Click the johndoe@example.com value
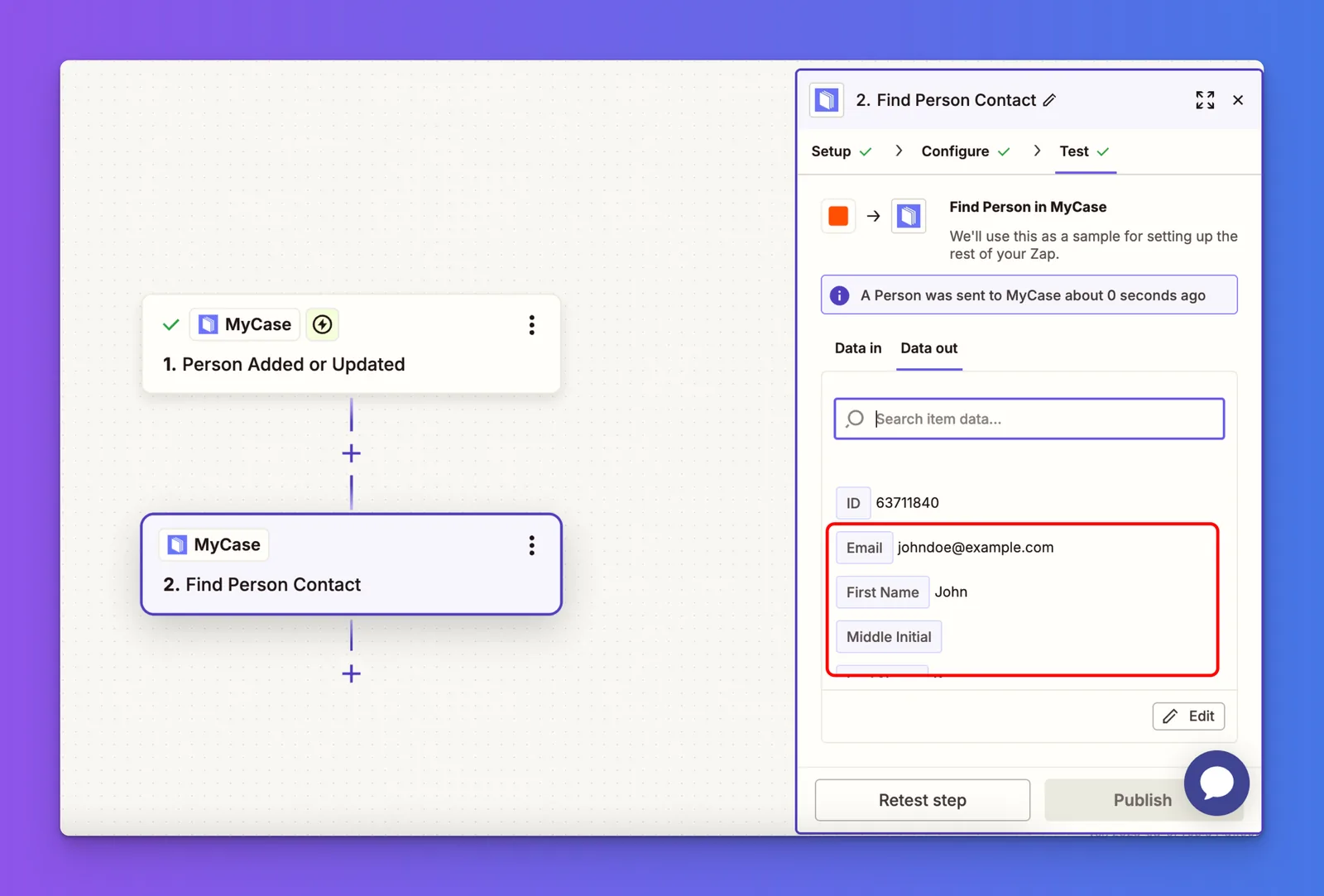The width and height of the screenshot is (1324, 896). [976, 548]
